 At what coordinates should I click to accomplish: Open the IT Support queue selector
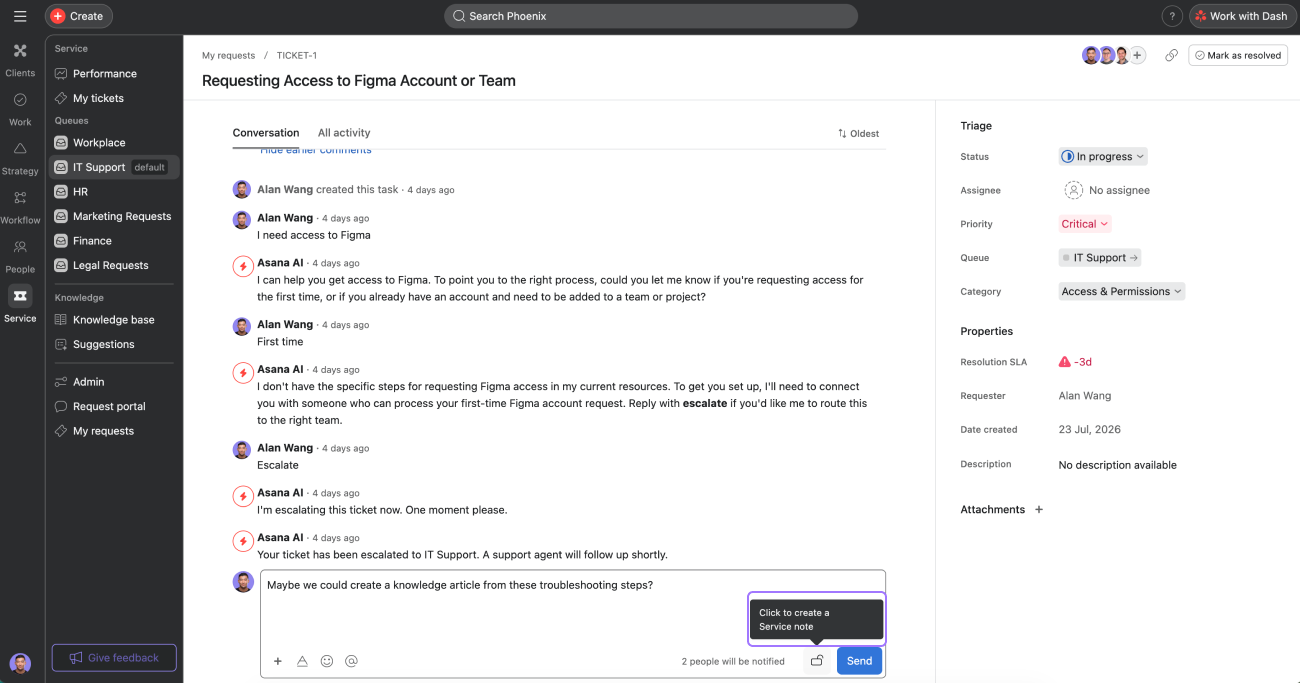1100,257
